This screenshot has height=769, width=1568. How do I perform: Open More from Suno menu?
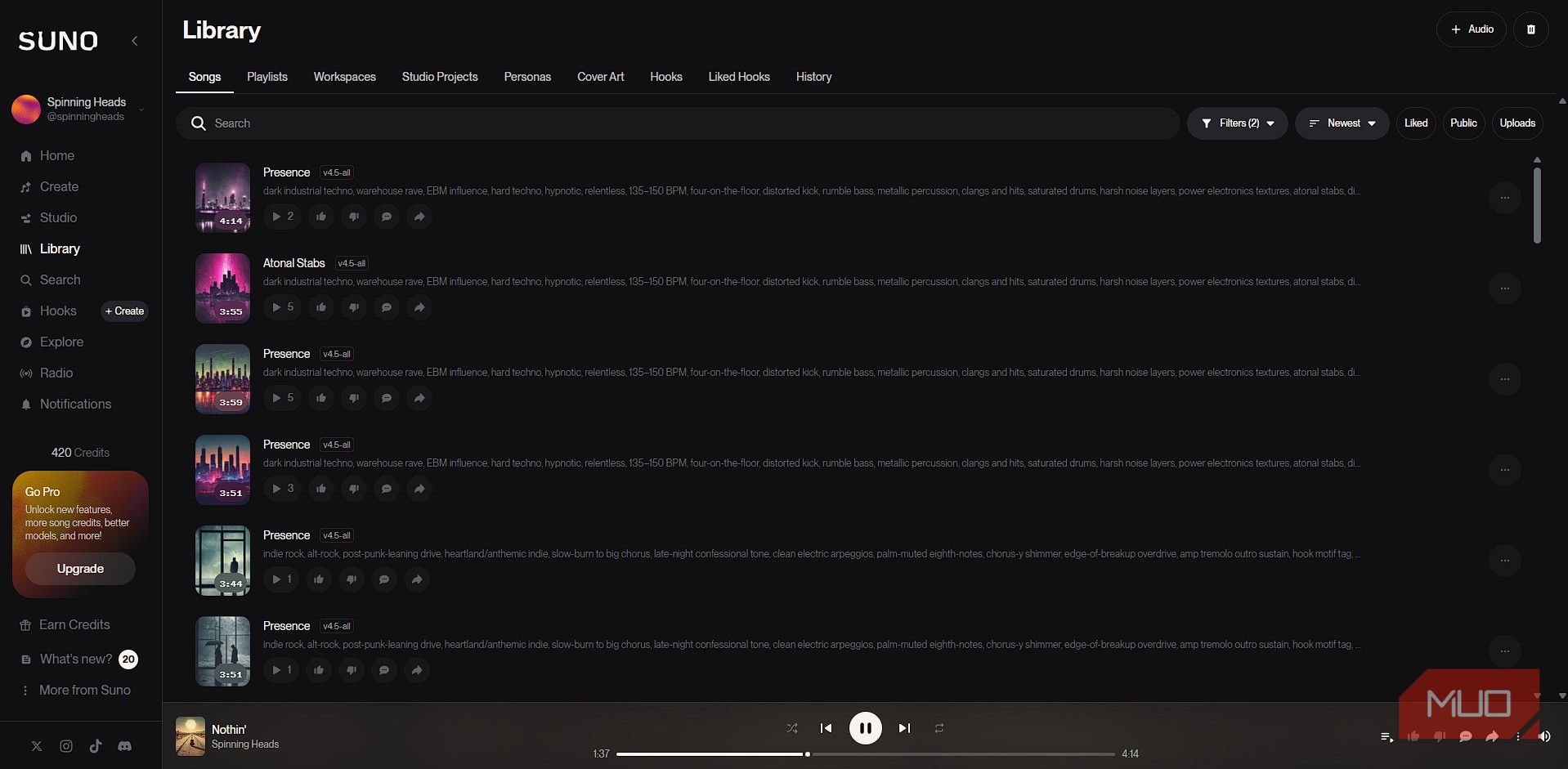(76, 691)
